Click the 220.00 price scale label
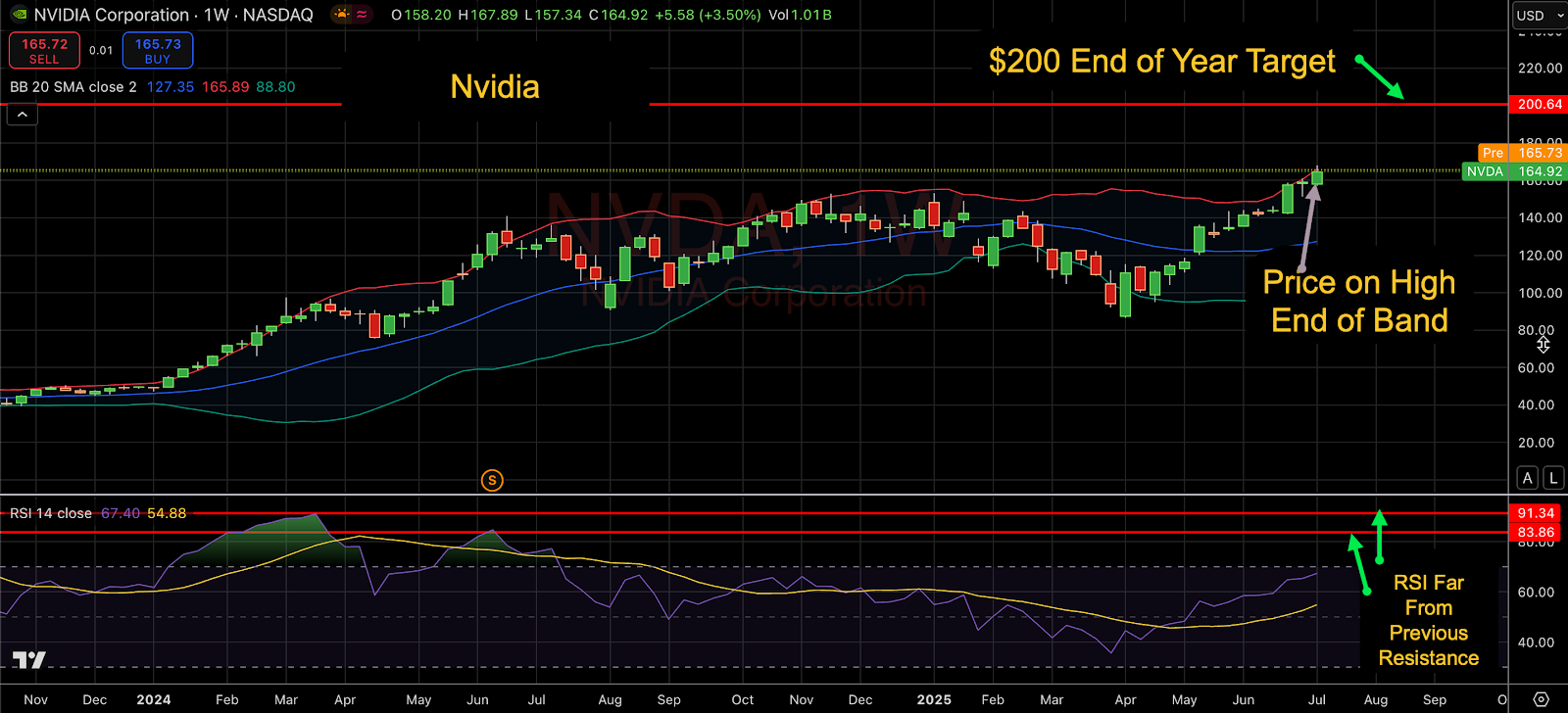The height and width of the screenshot is (713, 1568). [1541, 68]
